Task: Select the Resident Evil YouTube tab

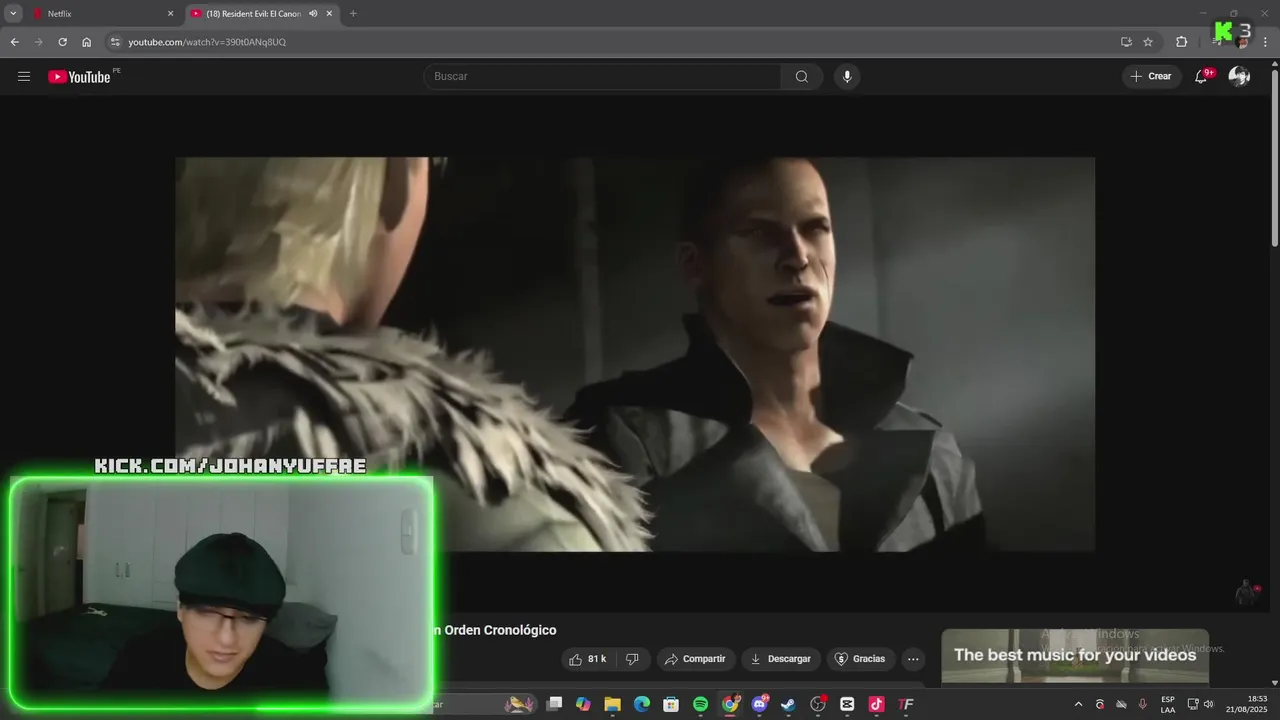Action: (262, 14)
